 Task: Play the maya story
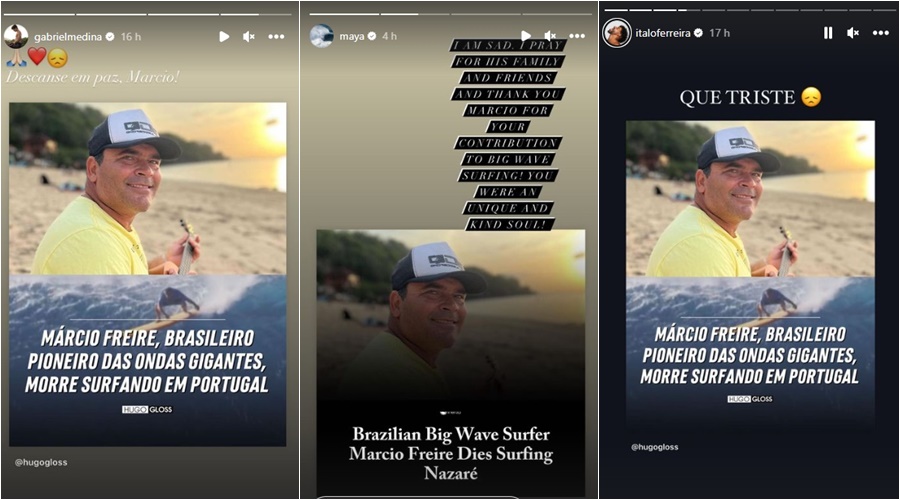coord(525,36)
